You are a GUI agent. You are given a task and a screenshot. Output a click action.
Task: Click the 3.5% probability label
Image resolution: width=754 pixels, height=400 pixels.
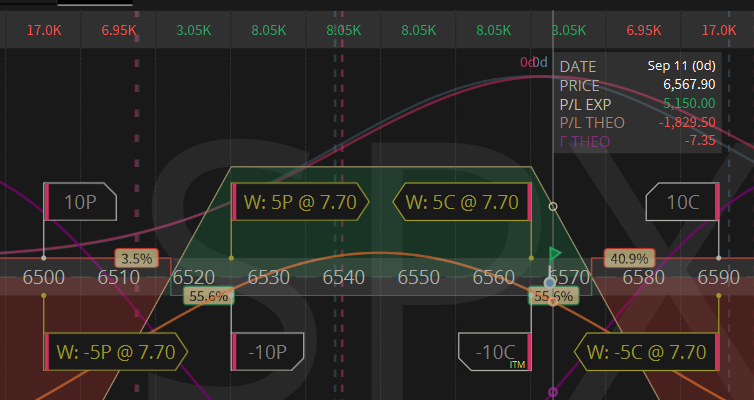click(x=137, y=259)
